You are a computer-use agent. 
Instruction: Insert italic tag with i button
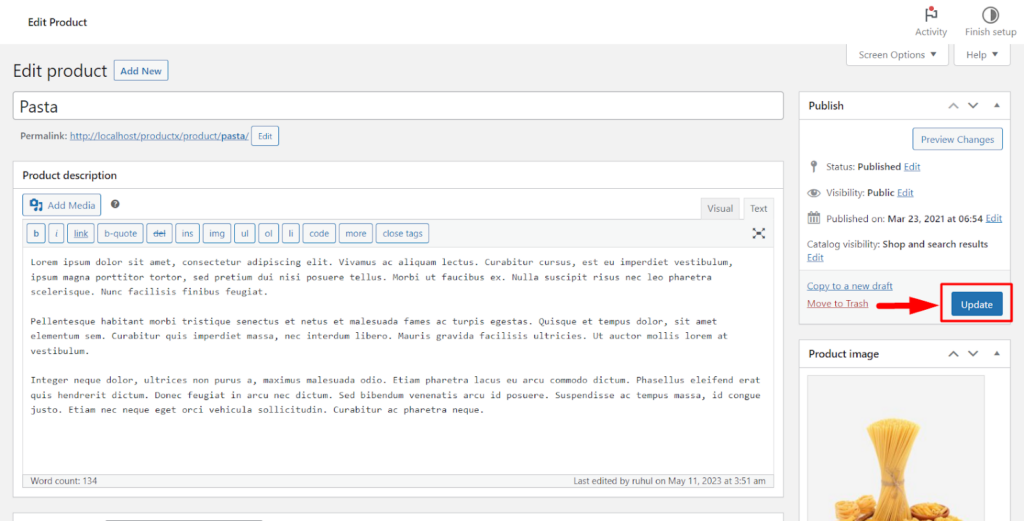56,233
